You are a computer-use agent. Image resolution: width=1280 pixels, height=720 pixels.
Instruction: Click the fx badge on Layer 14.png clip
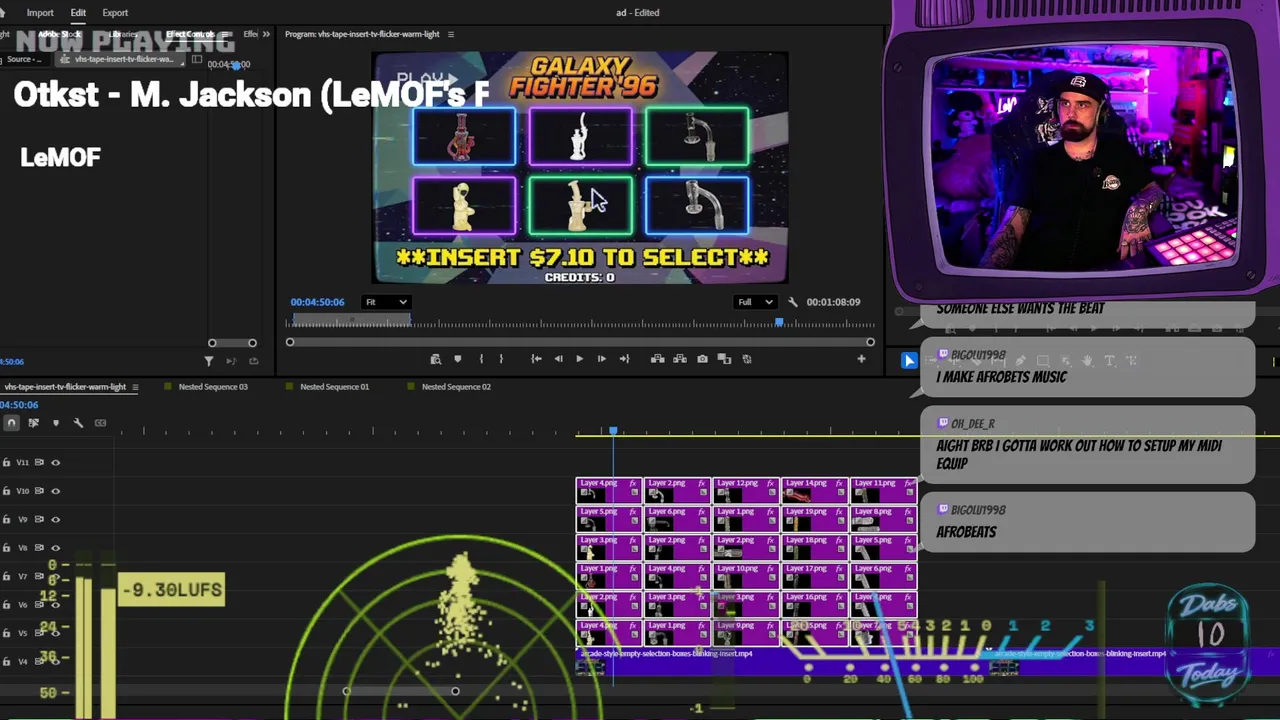pyautogui.click(x=839, y=483)
